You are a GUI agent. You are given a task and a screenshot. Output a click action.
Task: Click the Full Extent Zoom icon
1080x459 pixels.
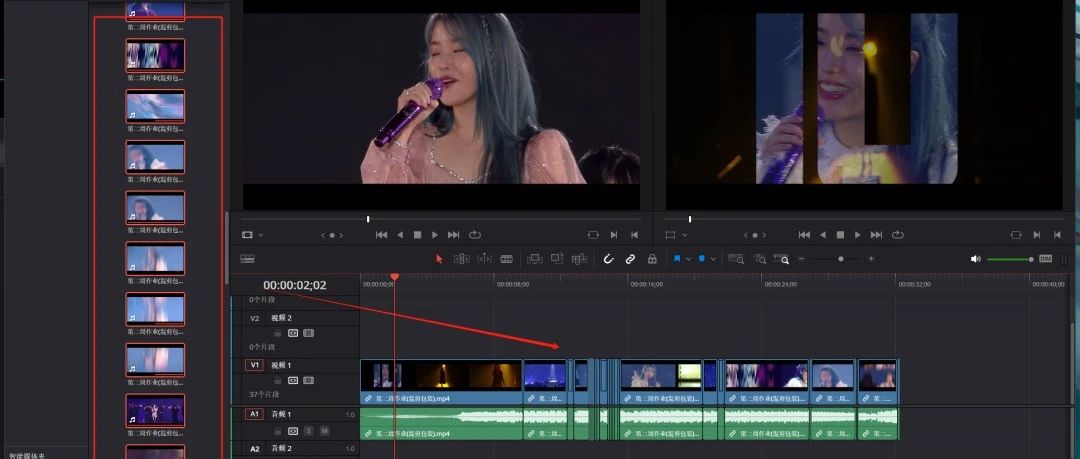tap(736, 259)
